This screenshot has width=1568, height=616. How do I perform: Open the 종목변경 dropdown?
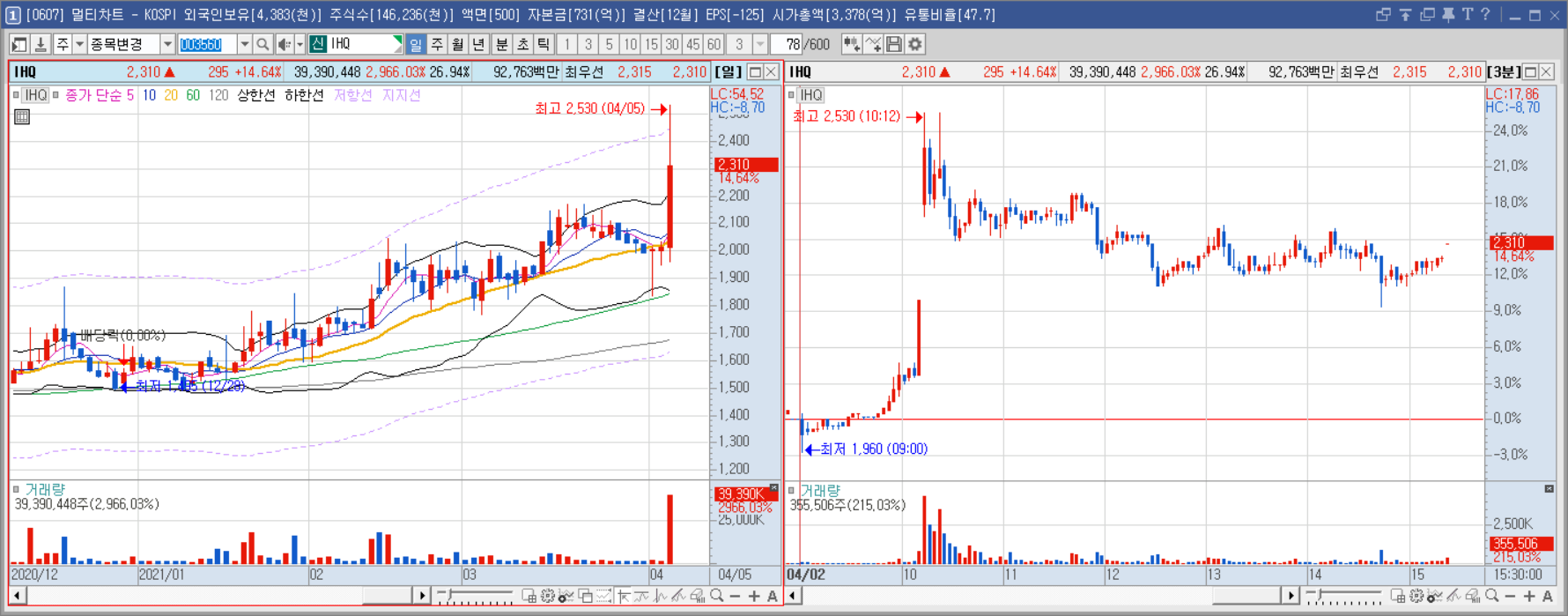click(x=167, y=44)
